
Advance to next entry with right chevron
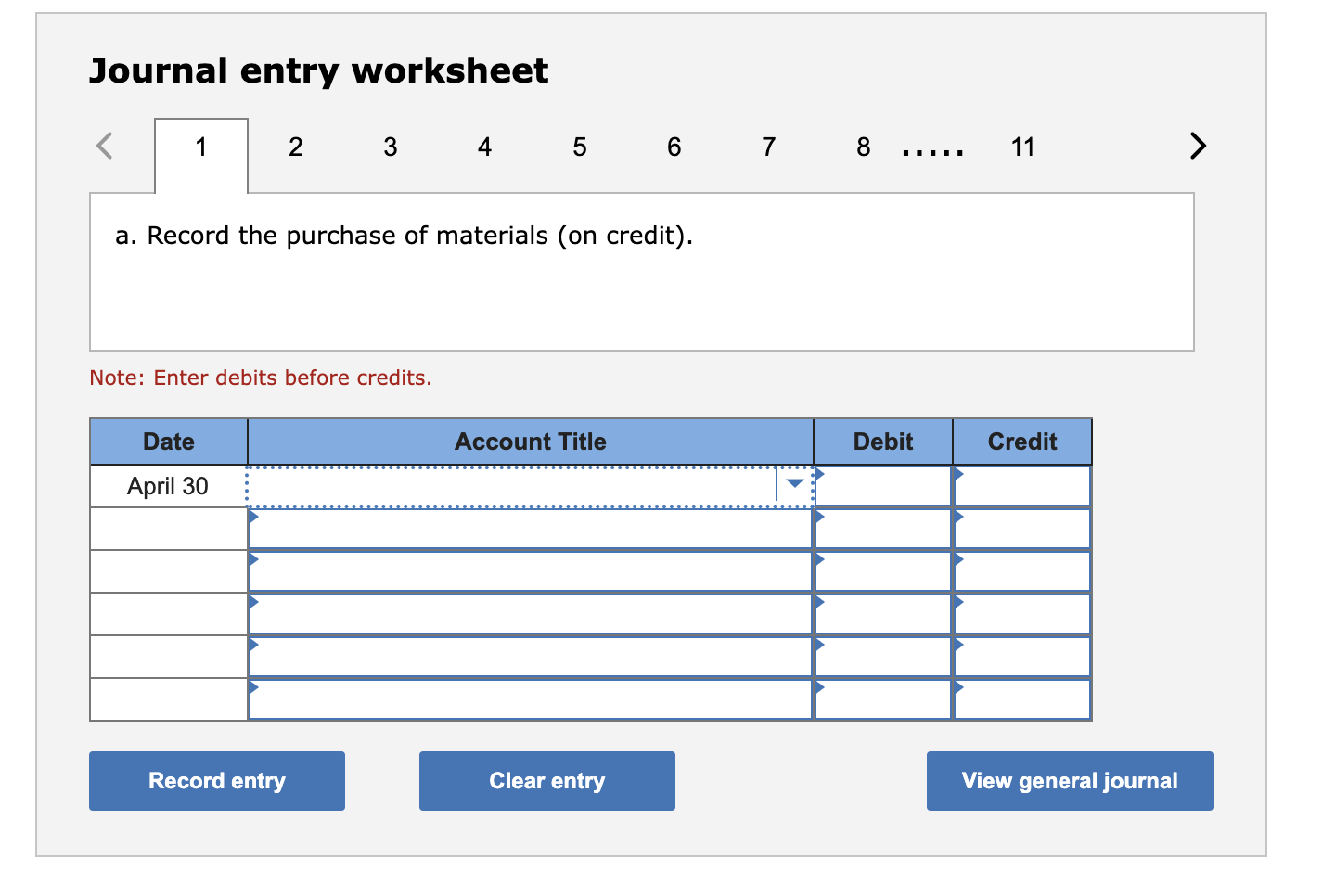[x=1198, y=146]
